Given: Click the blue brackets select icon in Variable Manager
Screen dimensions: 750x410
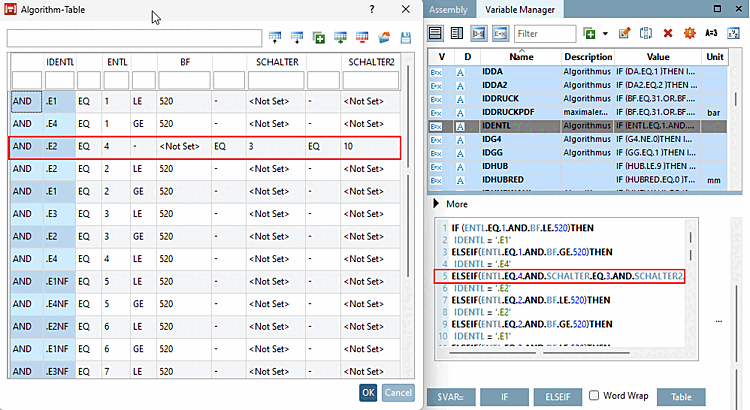Looking at the screenshot, I should [646, 33].
